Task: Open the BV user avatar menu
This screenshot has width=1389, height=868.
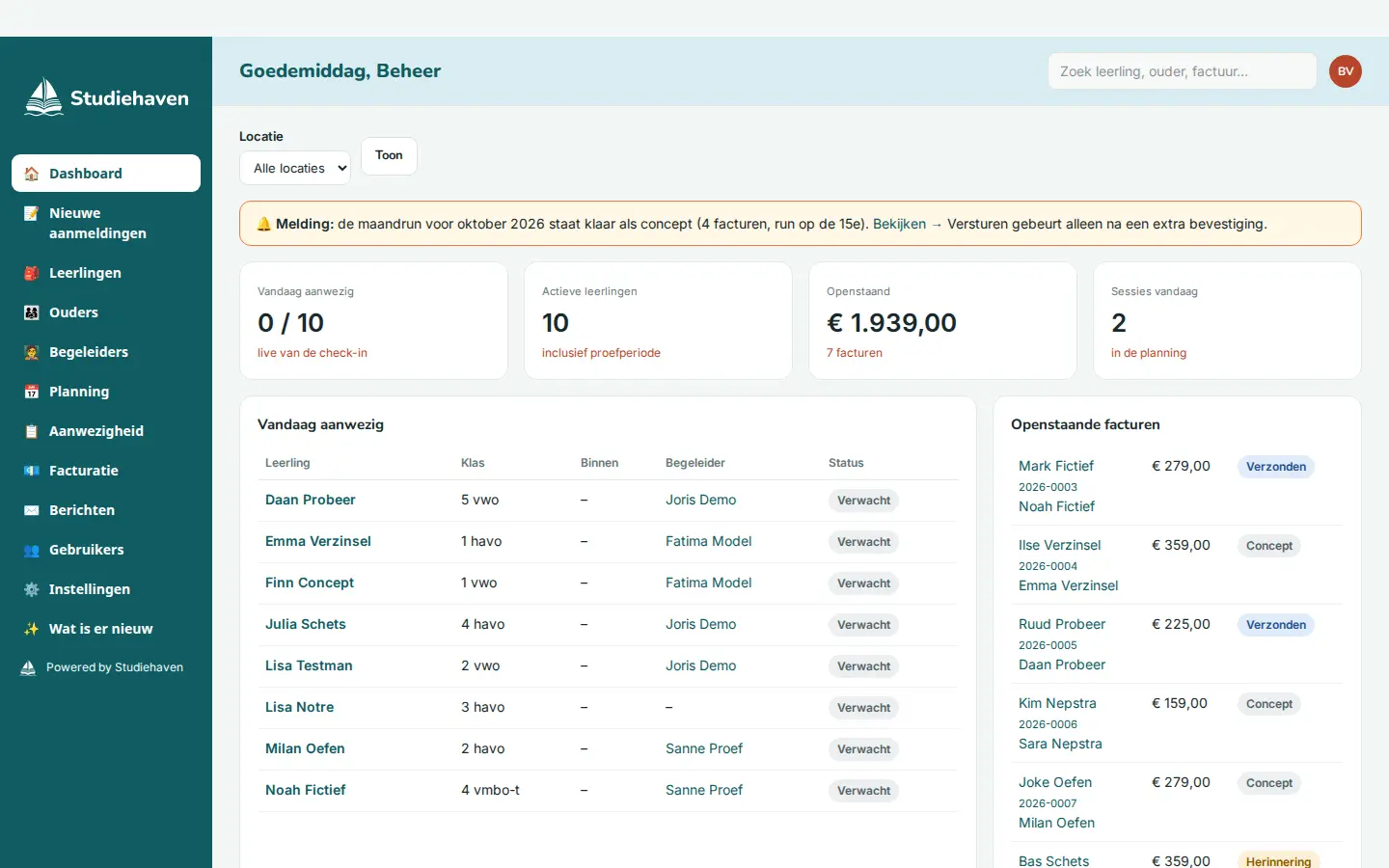Action: click(x=1346, y=71)
